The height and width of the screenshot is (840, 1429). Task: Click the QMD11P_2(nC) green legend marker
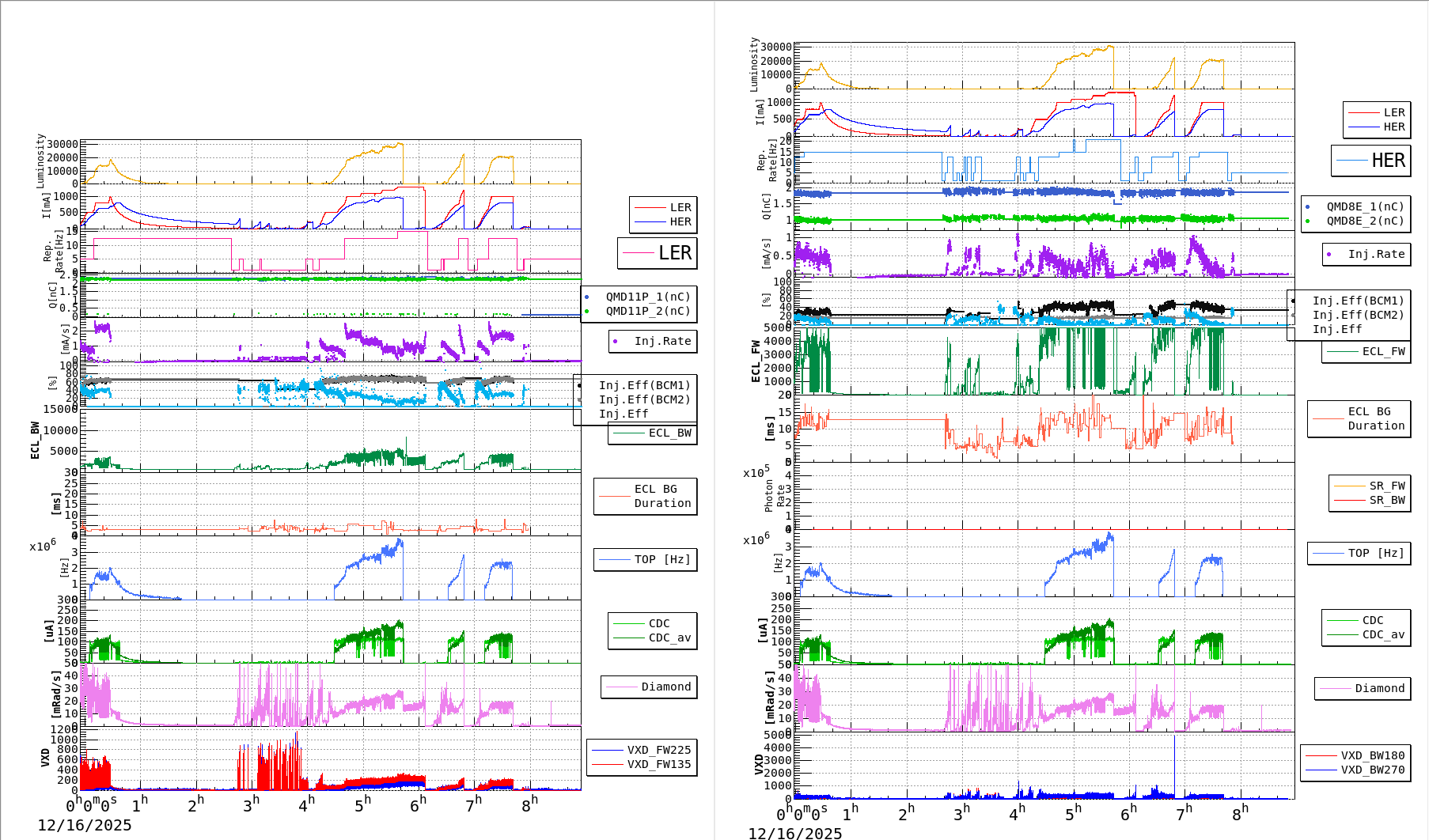point(586,312)
